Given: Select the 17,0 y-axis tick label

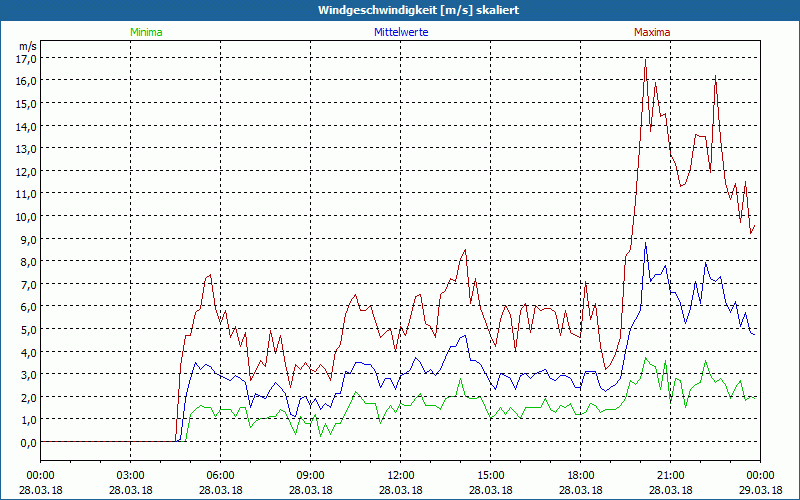Looking at the screenshot, I should [26, 58].
